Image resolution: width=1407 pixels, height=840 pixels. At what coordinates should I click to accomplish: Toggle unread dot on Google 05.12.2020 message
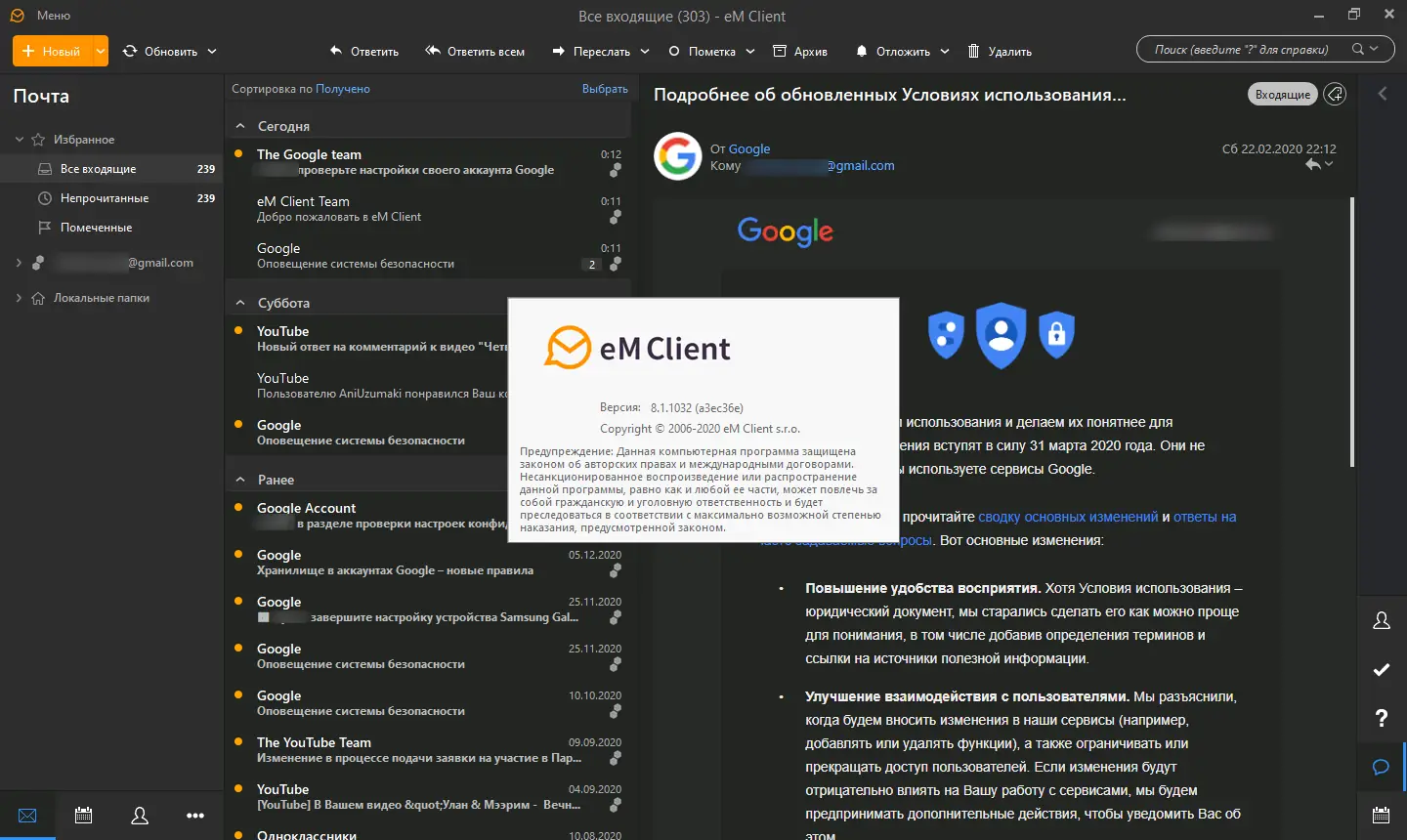click(238, 554)
